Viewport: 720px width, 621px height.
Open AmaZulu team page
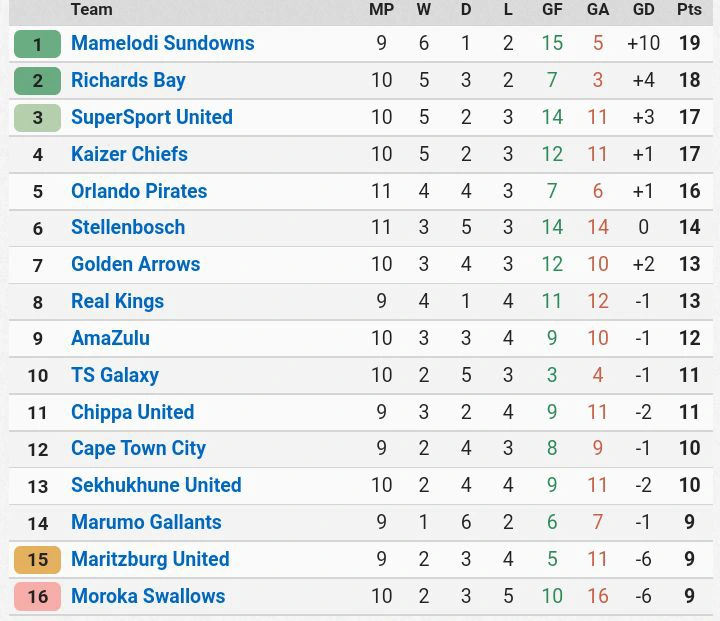click(x=110, y=338)
